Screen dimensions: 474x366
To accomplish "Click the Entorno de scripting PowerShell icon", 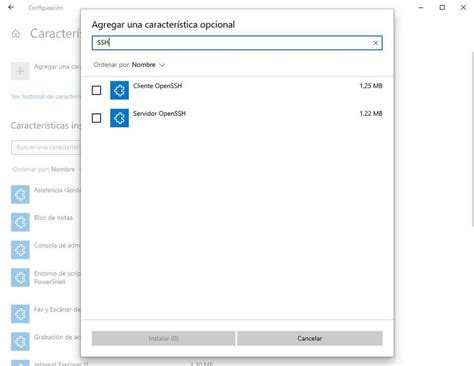I will pos(20,277).
